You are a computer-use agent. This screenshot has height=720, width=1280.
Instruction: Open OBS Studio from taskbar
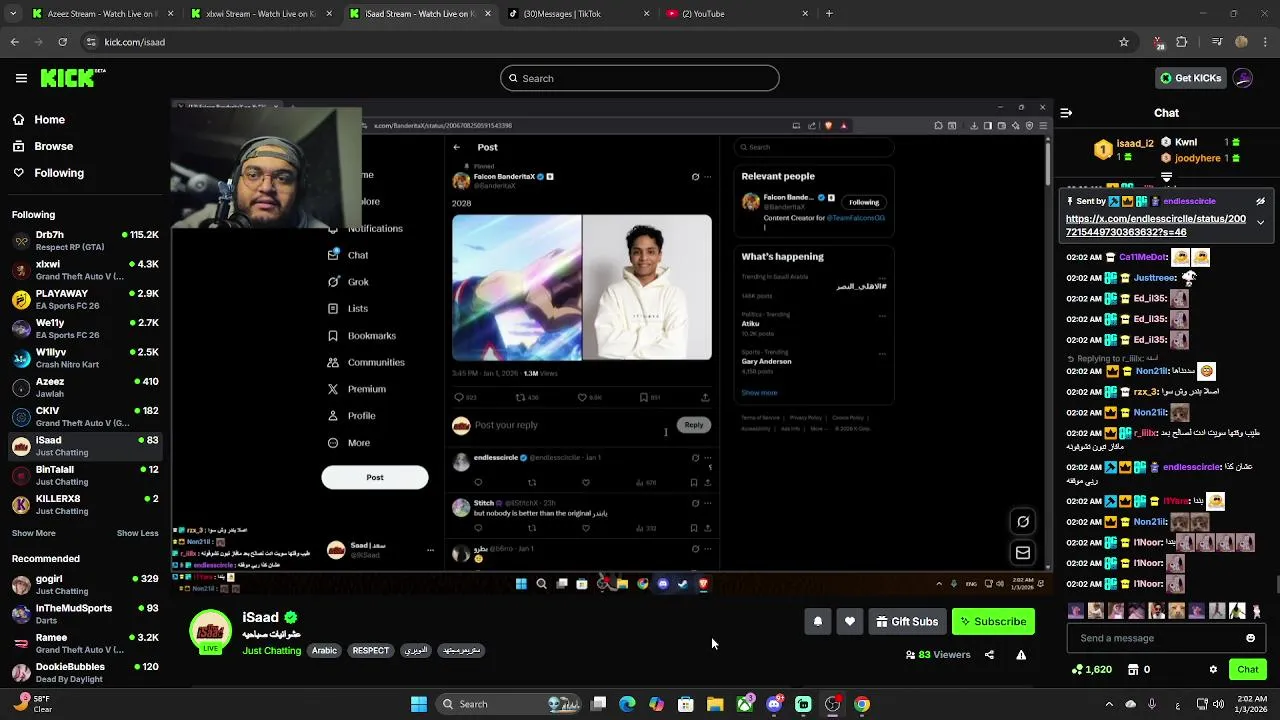(832, 704)
